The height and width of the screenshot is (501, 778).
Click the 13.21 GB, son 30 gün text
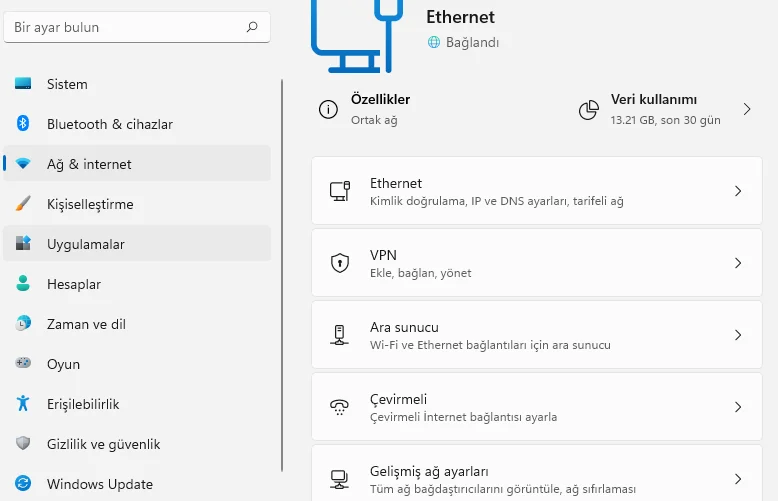coord(665,120)
